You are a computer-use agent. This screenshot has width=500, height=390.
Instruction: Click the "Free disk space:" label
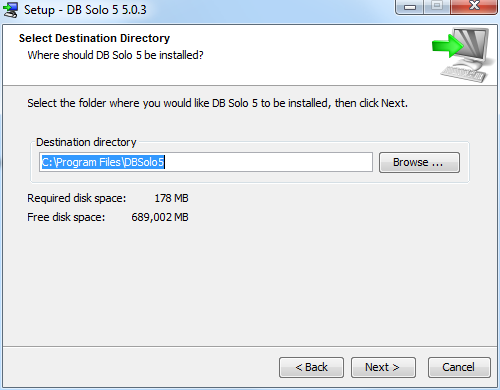pos(66,217)
